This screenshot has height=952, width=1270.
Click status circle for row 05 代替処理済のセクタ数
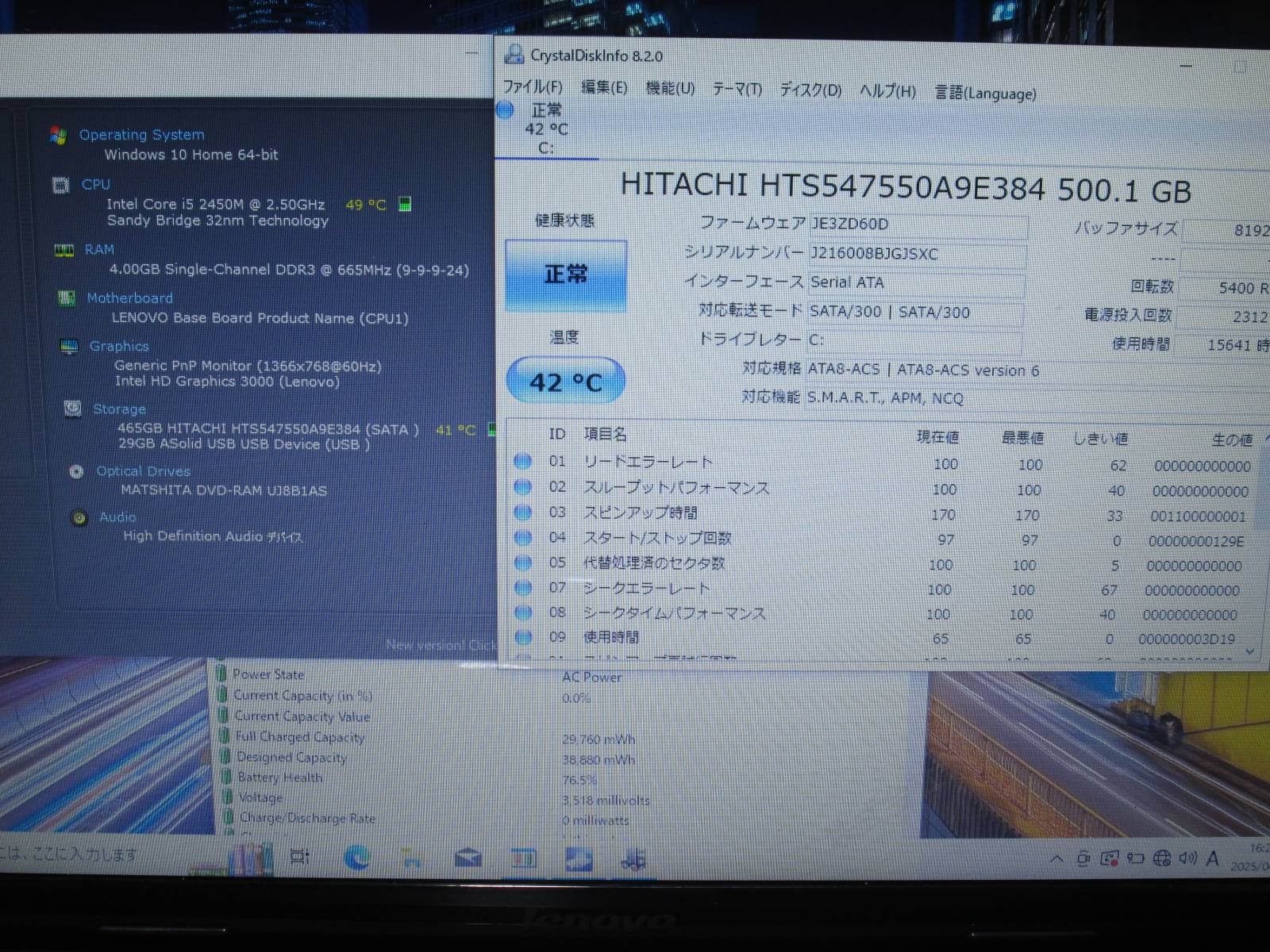click(522, 562)
